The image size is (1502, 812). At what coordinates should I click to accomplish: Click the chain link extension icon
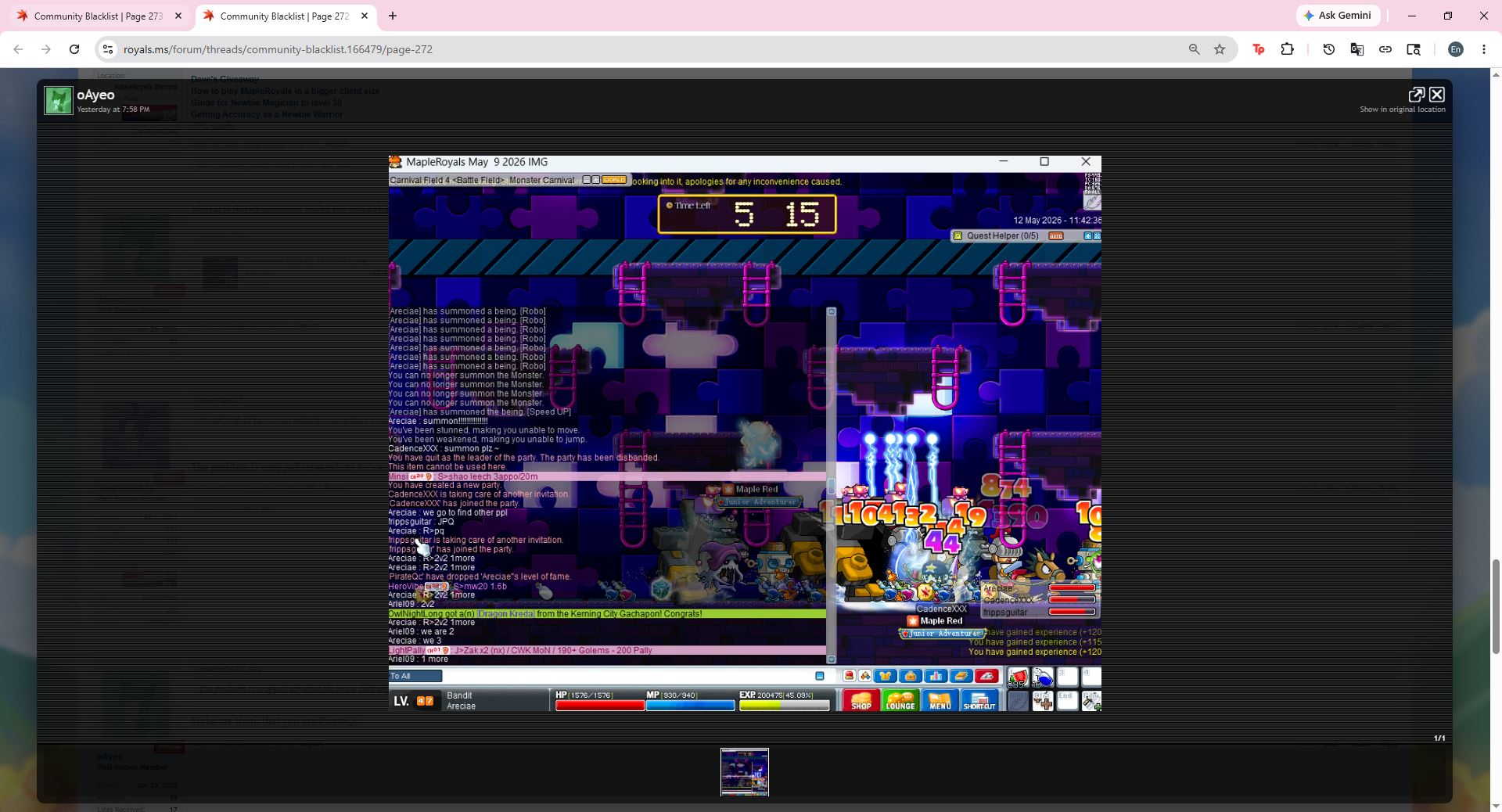point(1385,49)
